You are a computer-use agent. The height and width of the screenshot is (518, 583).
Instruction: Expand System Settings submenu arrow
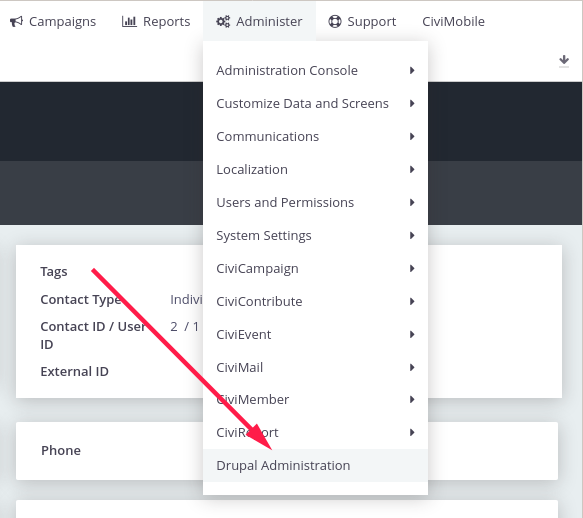pyautogui.click(x=412, y=235)
